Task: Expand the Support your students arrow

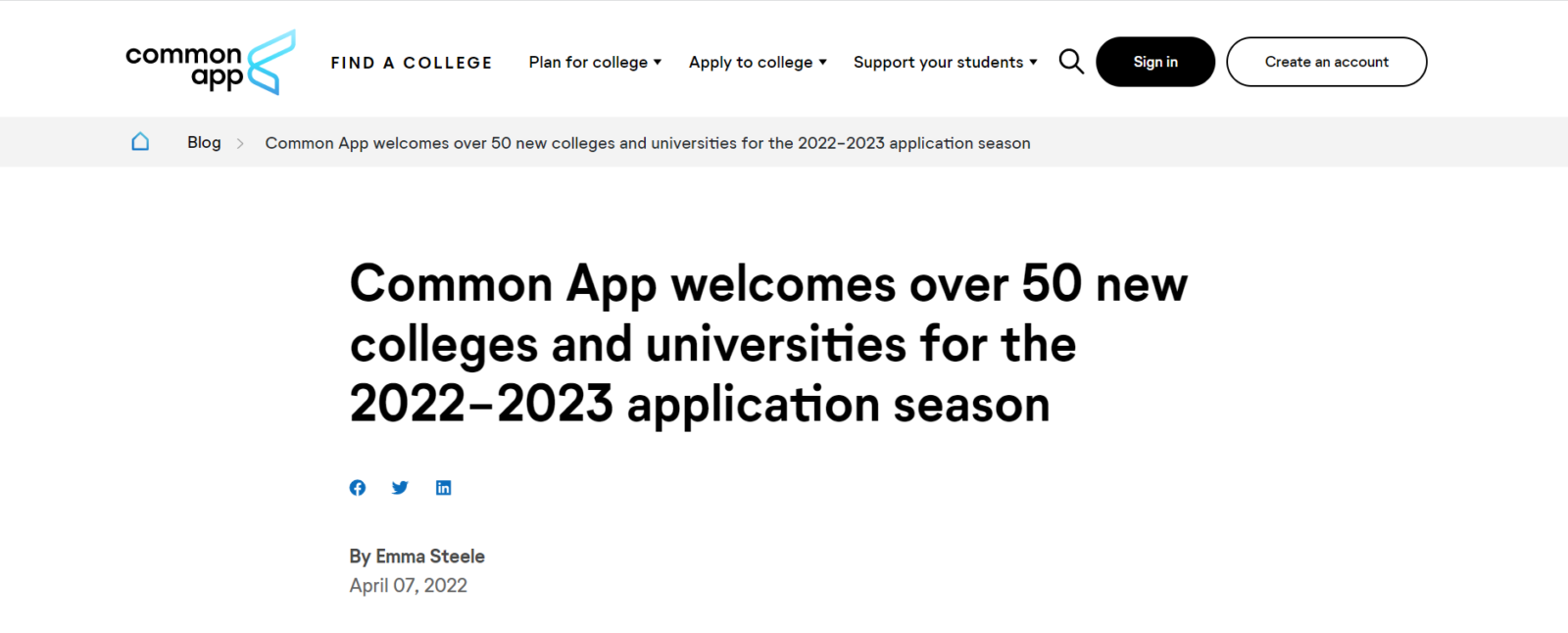Action: pos(1033,62)
